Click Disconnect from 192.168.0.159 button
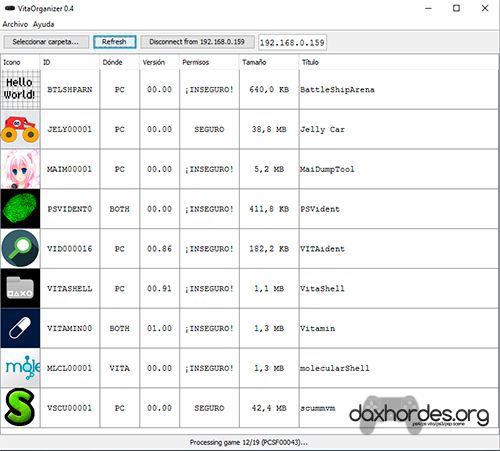500x451 pixels. click(197, 42)
